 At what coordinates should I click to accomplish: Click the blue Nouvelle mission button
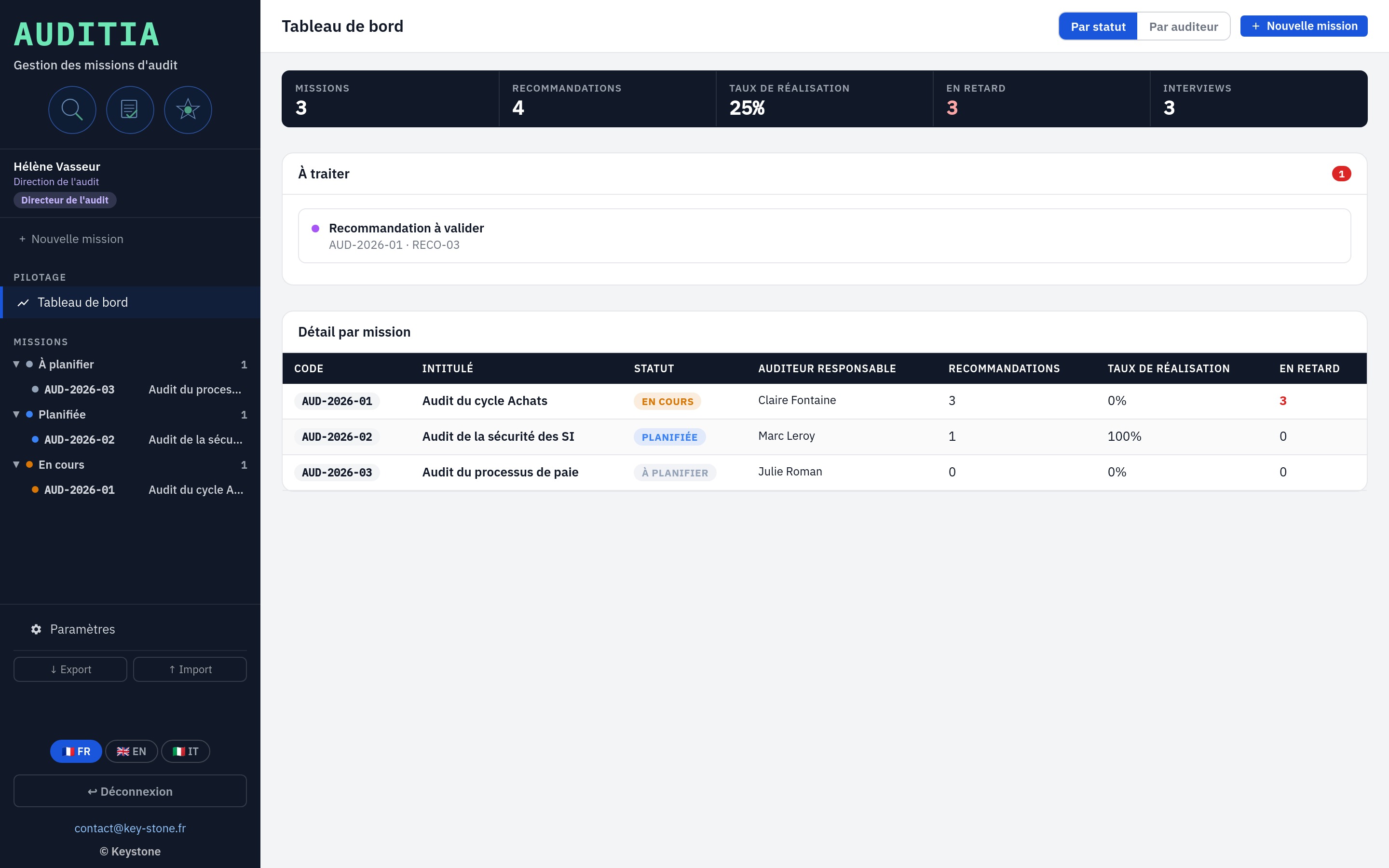tap(1304, 27)
